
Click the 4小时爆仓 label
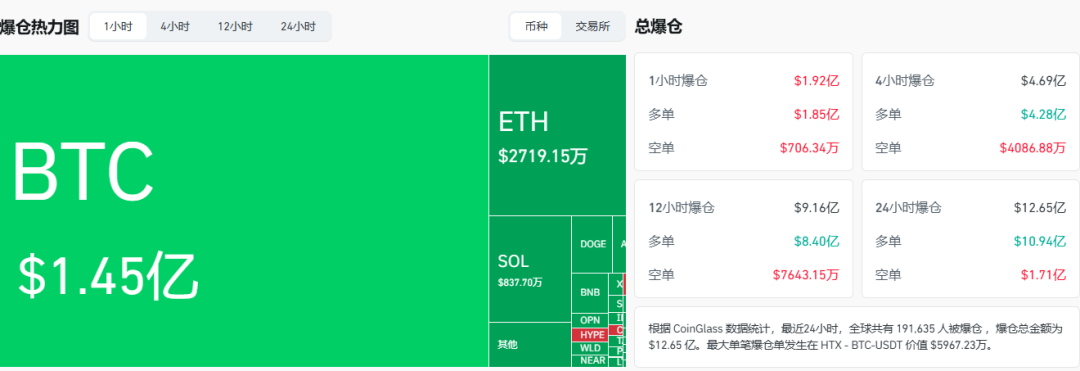click(x=905, y=81)
